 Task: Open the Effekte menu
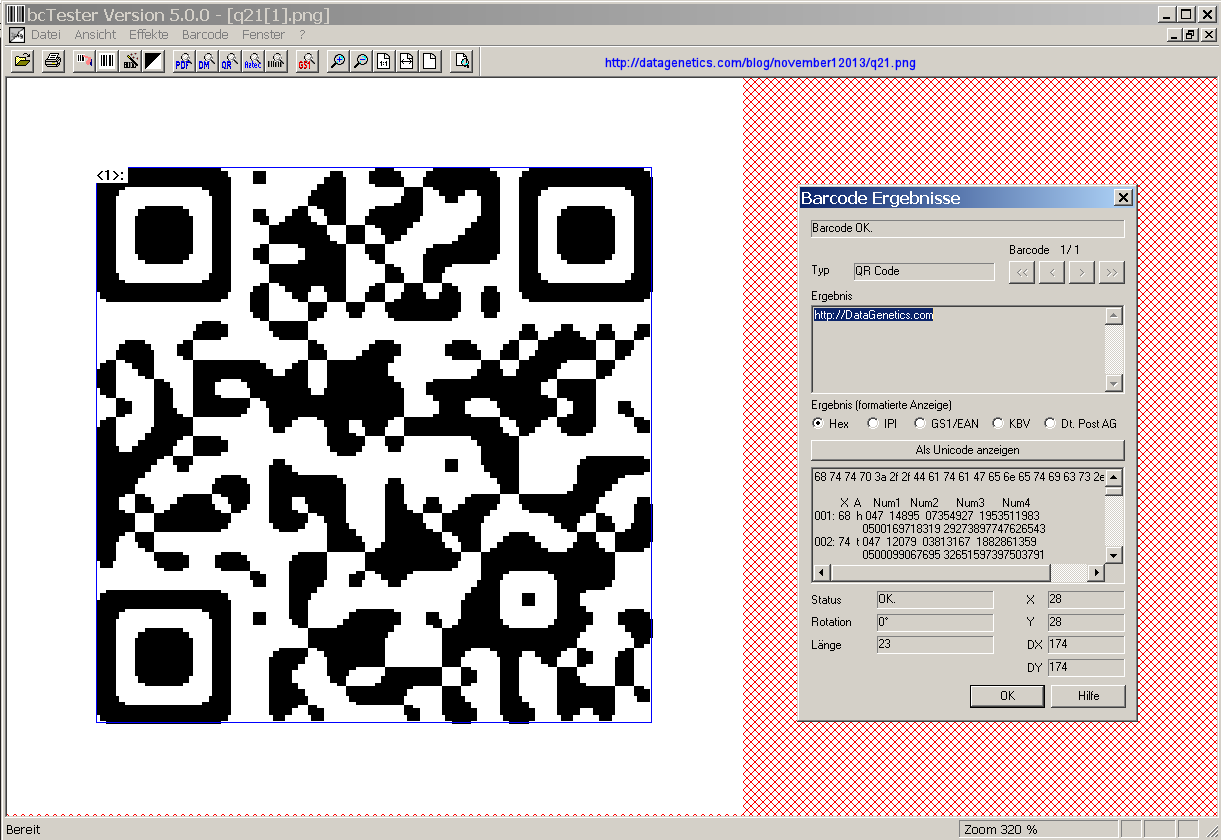[149, 34]
